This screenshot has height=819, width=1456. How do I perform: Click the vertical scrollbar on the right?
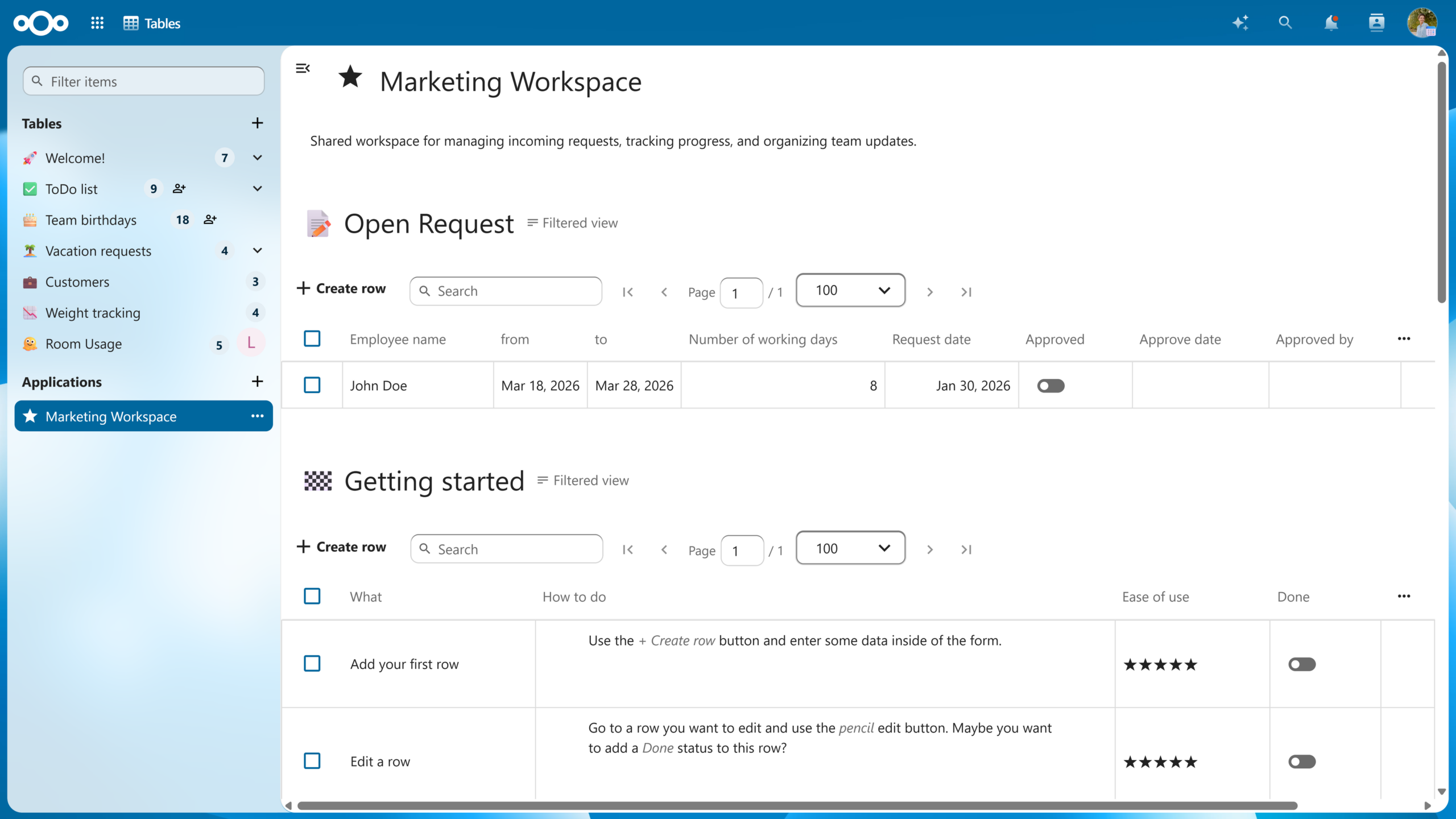(x=1441, y=182)
